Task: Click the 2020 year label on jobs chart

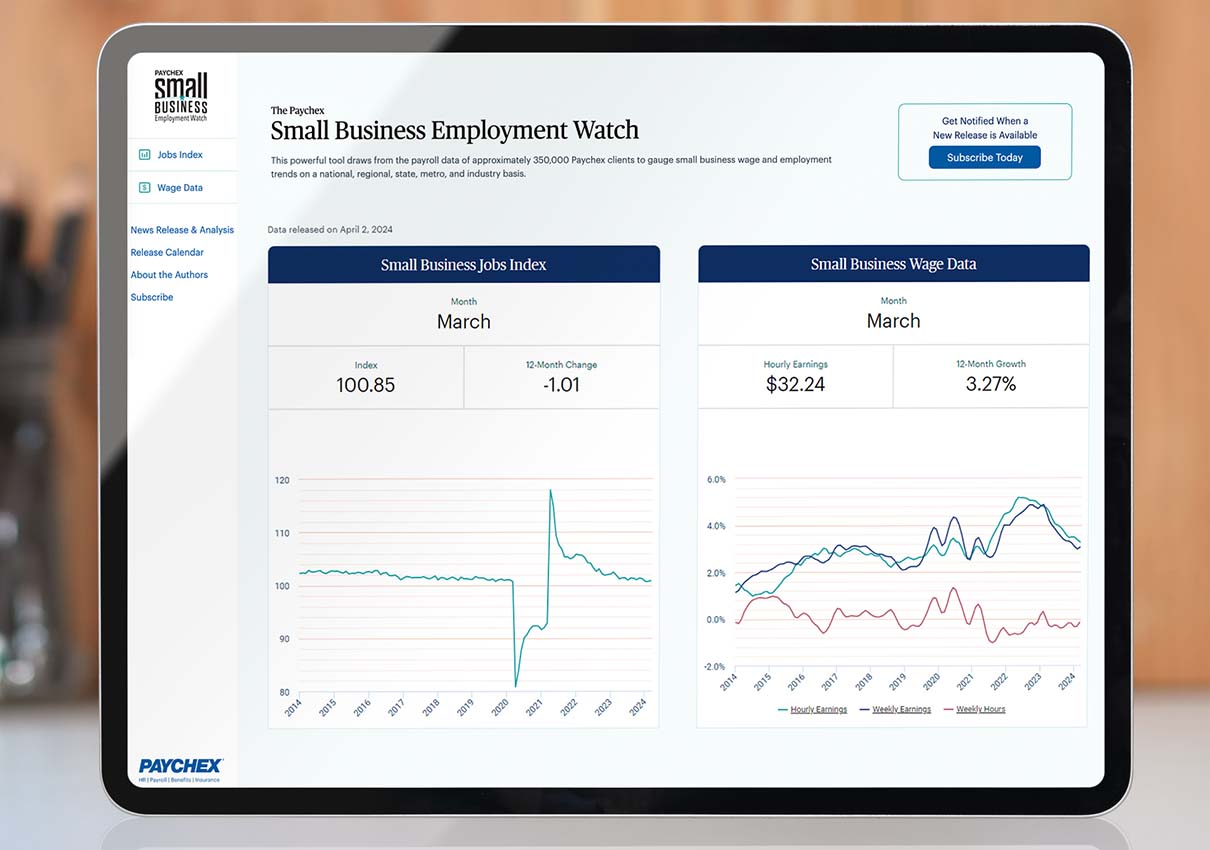Action: click(497, 706)
